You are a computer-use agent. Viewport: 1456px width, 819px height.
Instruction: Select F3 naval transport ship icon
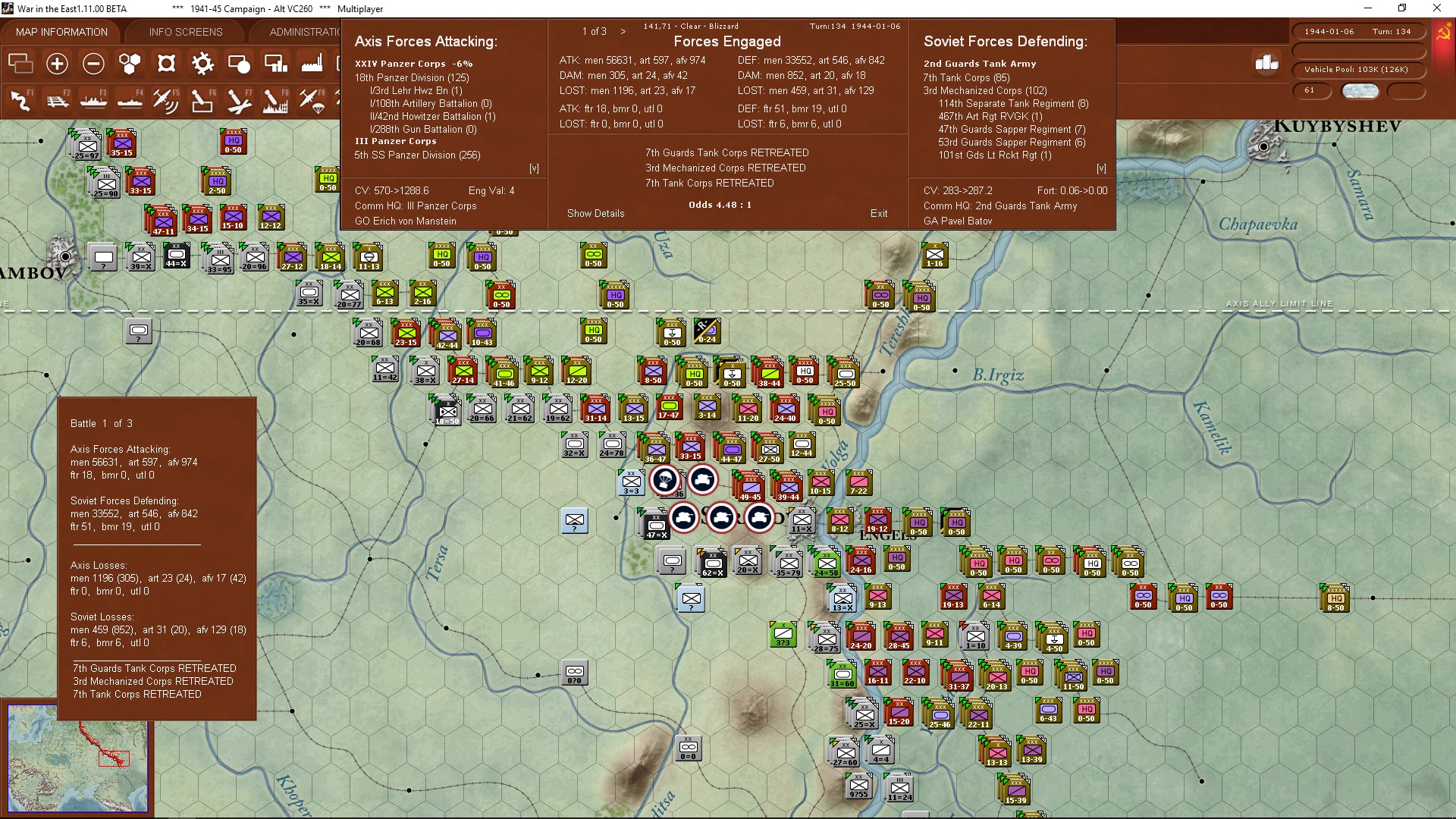[93, 100]
